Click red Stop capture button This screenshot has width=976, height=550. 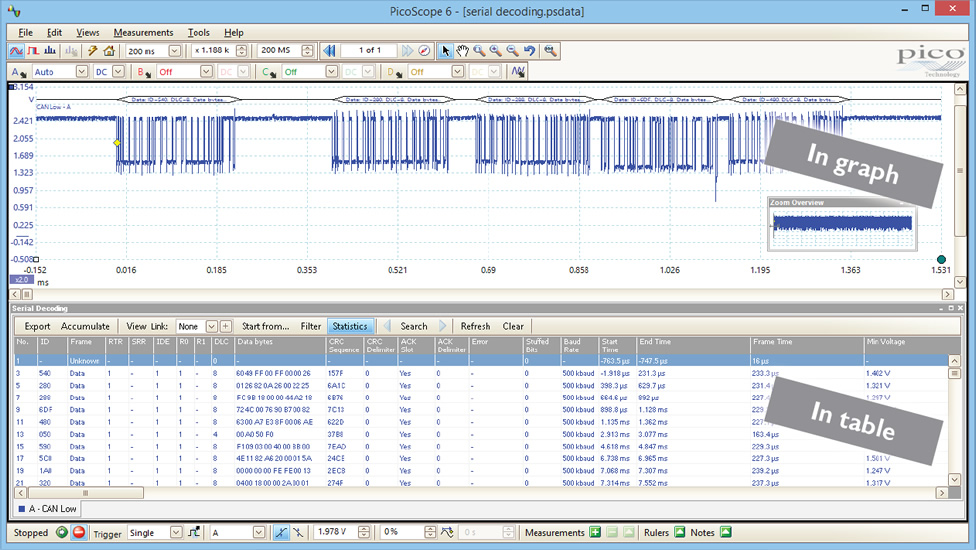[79, 532]
